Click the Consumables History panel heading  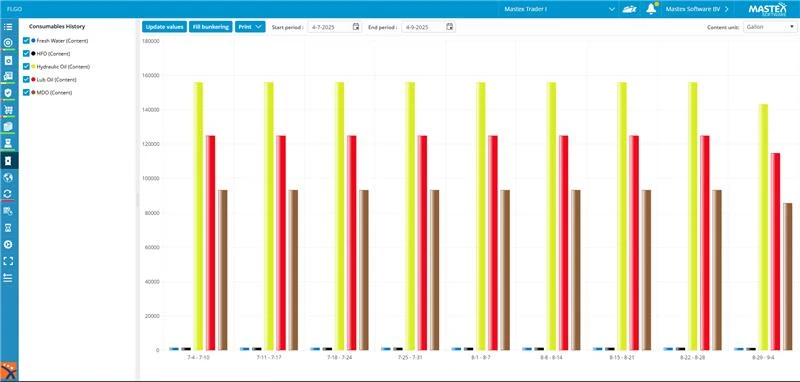click(57, 26)
